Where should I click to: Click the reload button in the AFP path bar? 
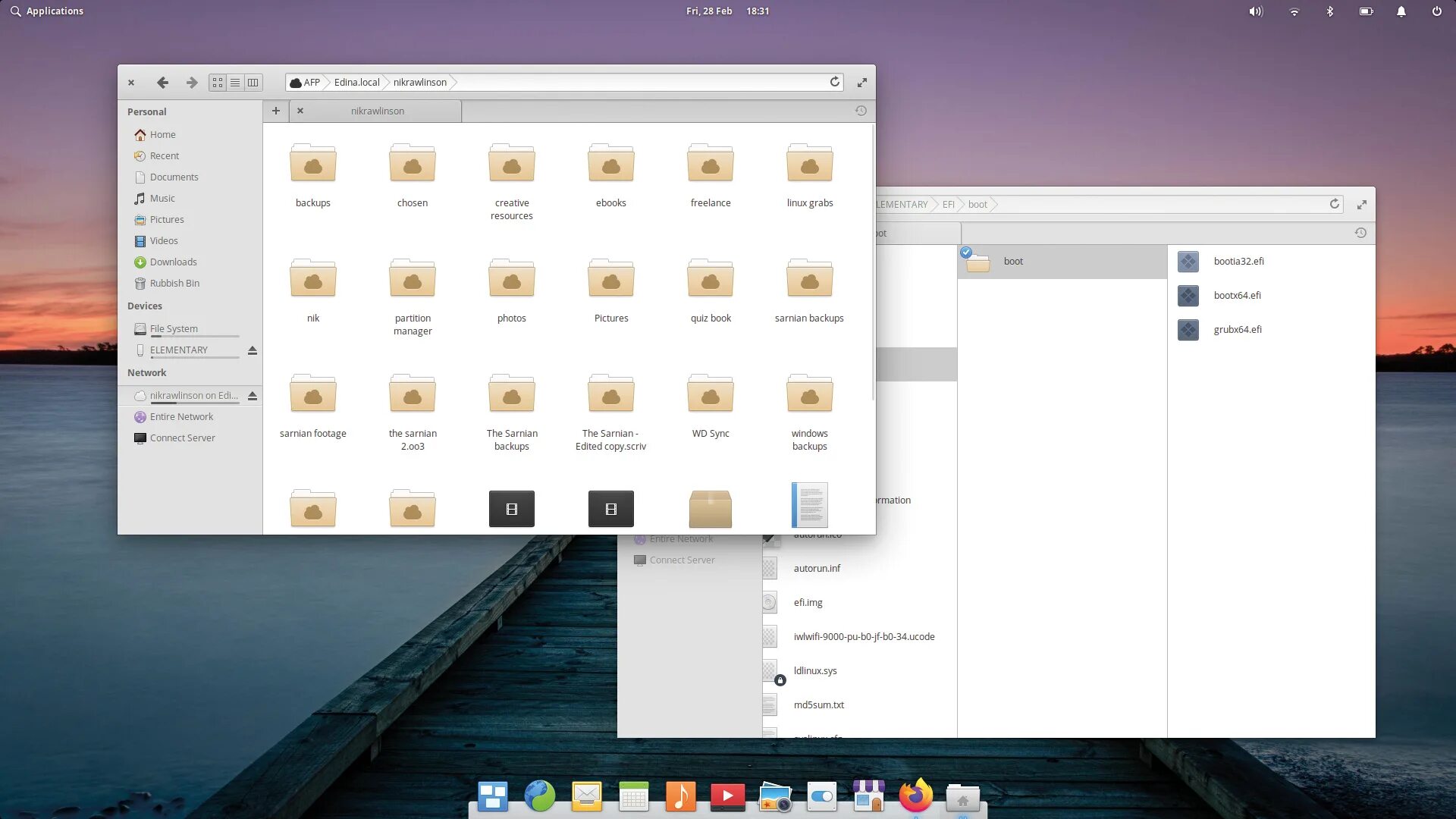[835, 82]
